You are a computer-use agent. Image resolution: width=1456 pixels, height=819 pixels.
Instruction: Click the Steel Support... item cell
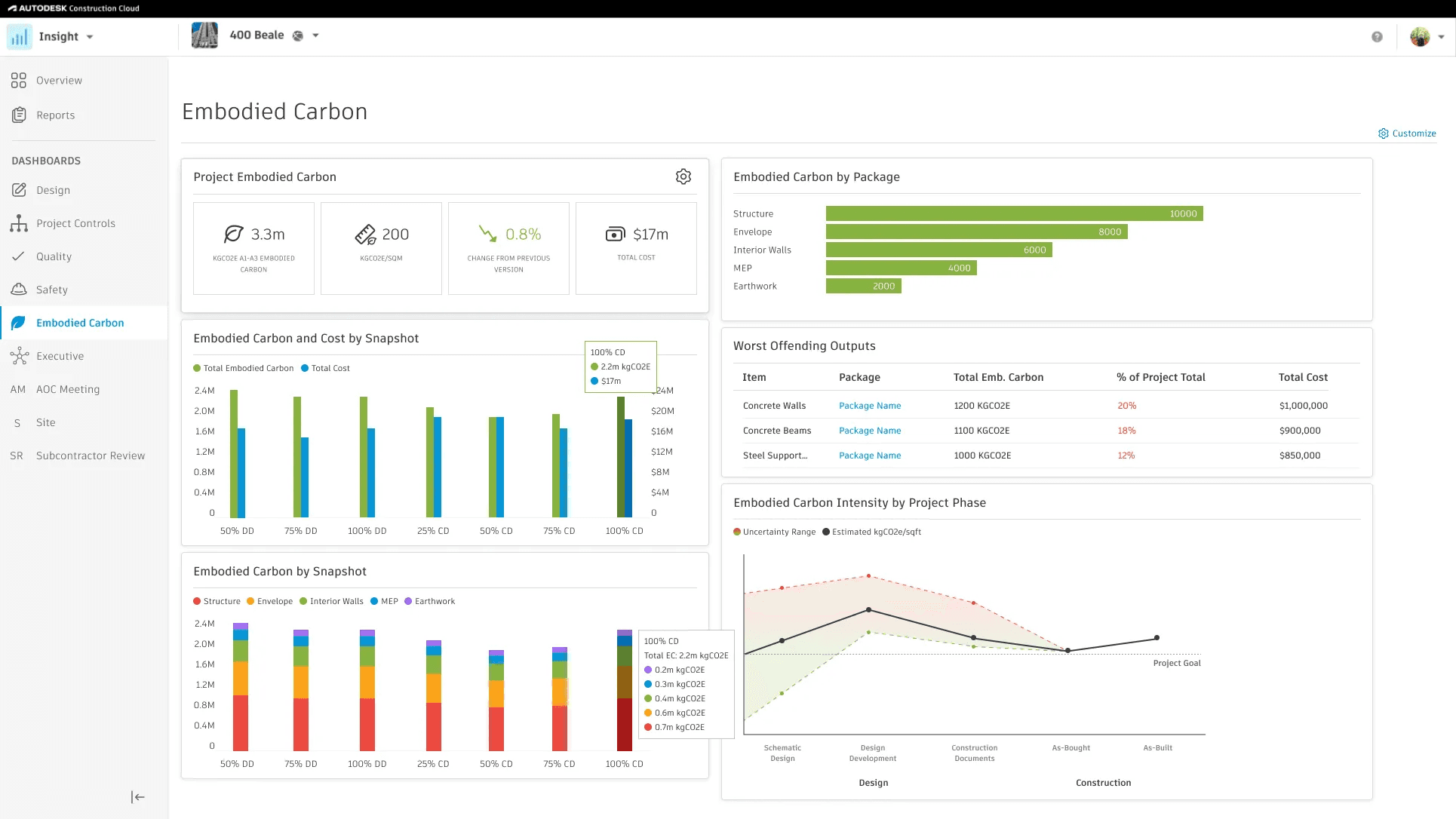[775, 456]
